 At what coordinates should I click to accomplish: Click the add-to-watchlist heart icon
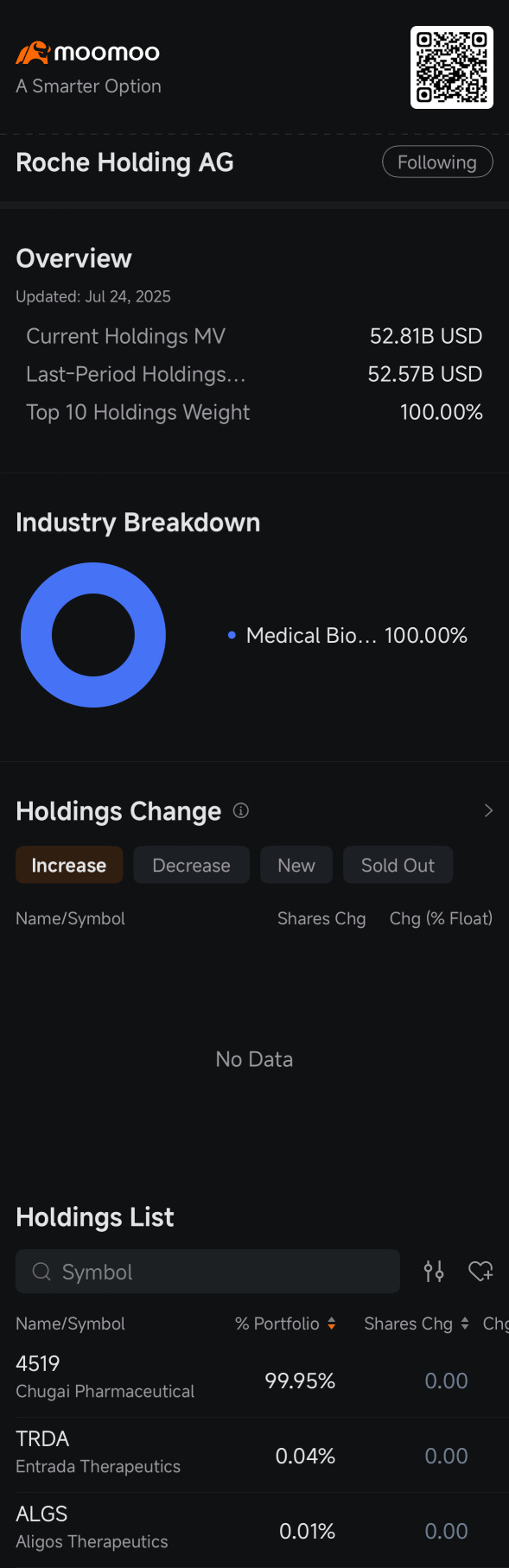click(x=480, y=1271)
